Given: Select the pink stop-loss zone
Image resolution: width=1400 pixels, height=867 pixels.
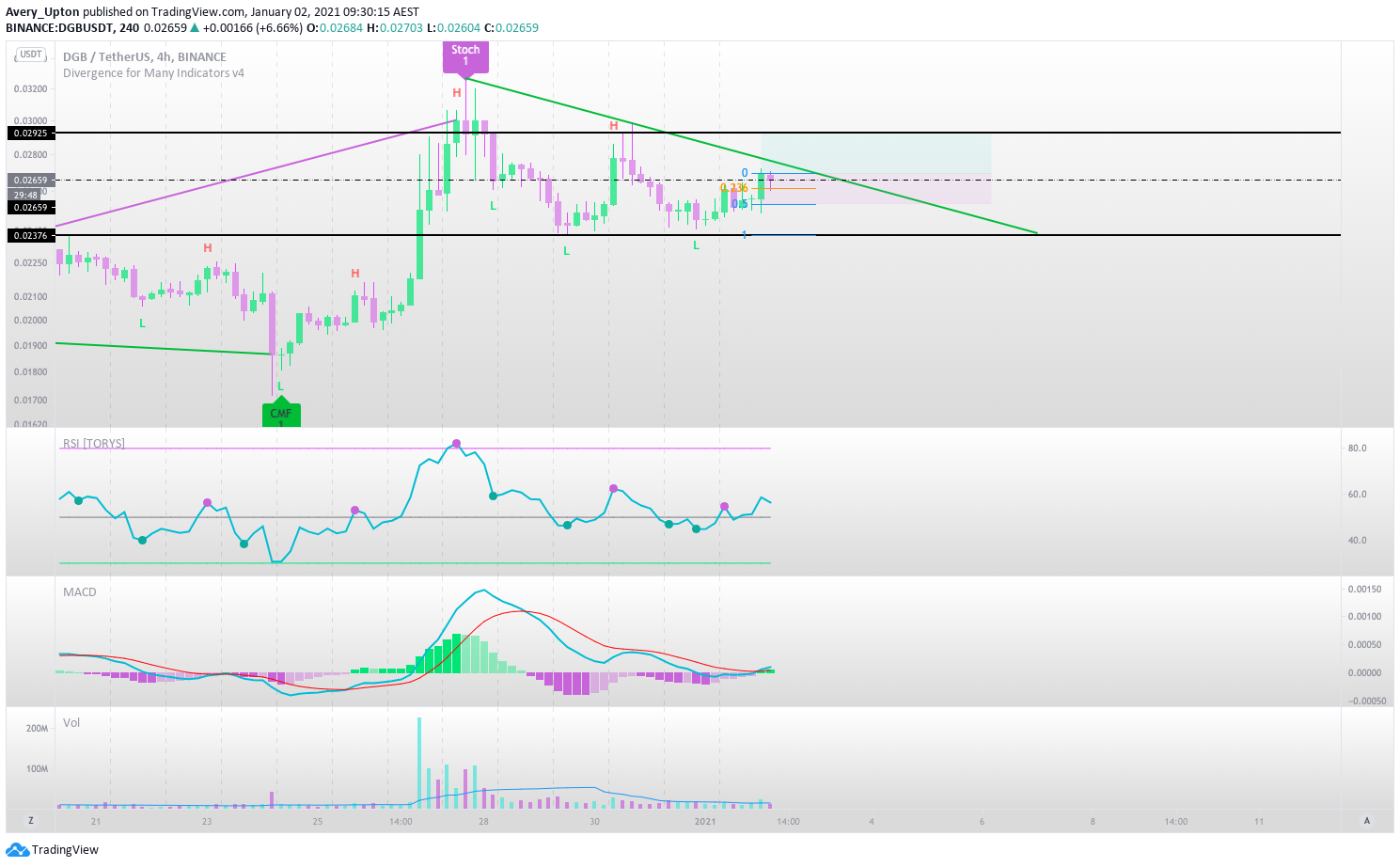Looking at the screenshot, I should tap(876, 189).
